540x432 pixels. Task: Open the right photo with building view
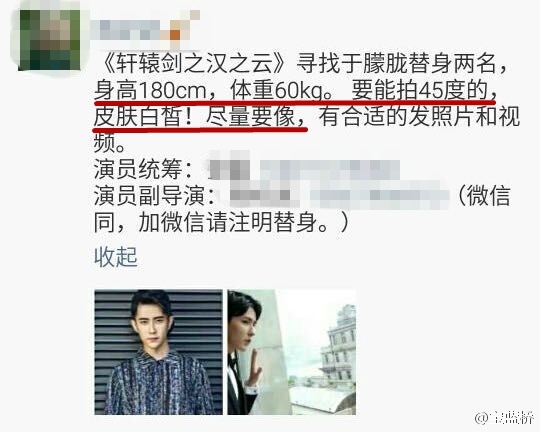[291, 352]
